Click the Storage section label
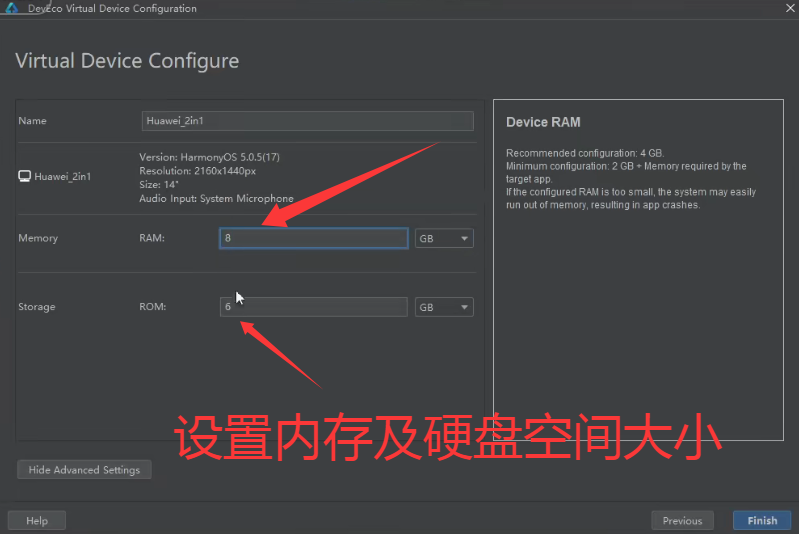799x534 pixels. tap(37, 307)
